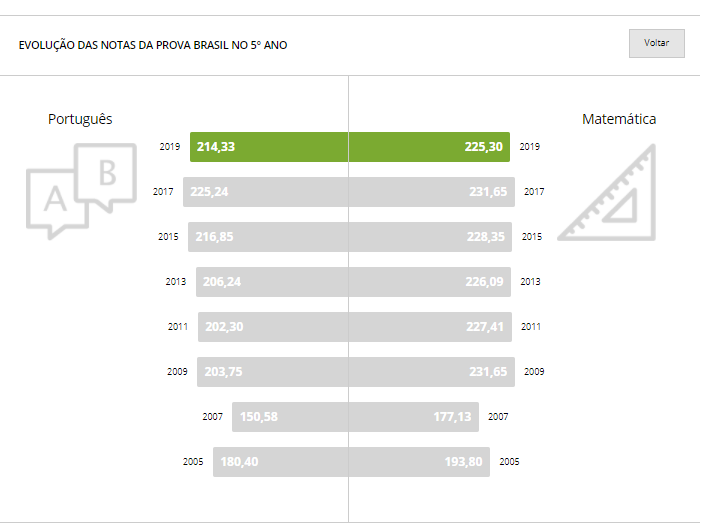
Task: Click the 2013 Matemática bar 226,09
Action: coord(430,282)
